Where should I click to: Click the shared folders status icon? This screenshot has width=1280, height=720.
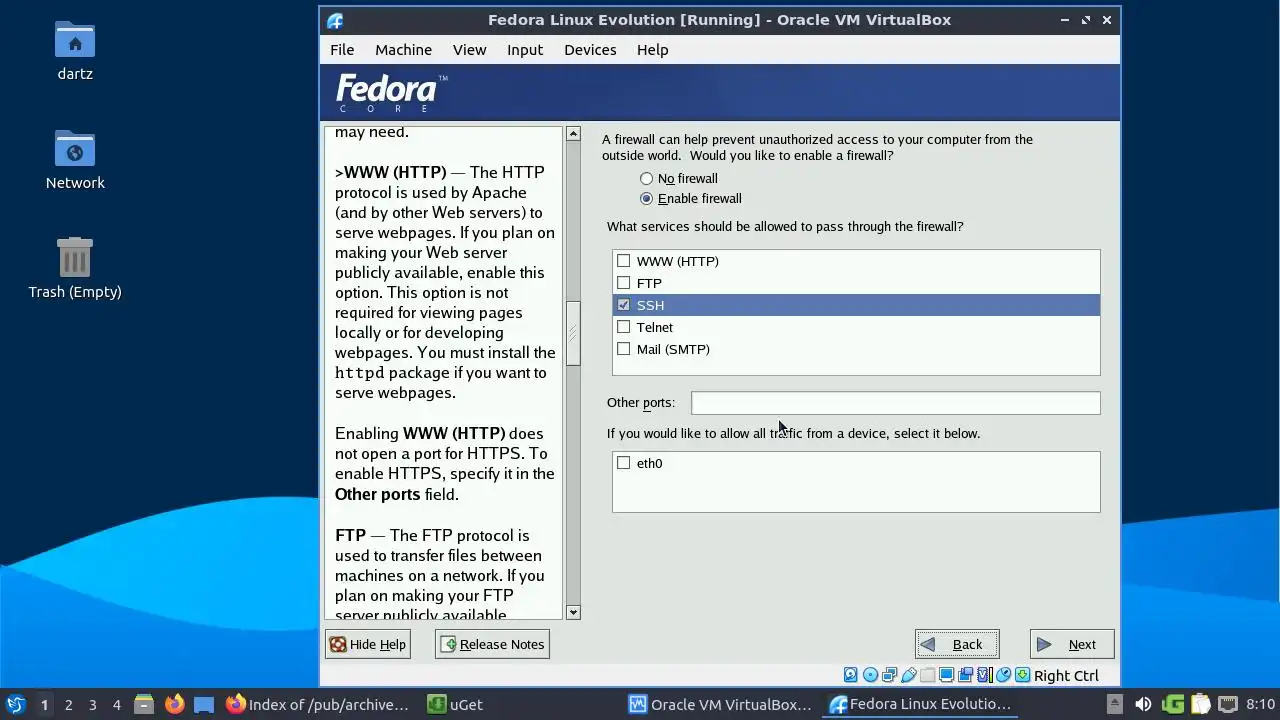click(x=927, y=675)
